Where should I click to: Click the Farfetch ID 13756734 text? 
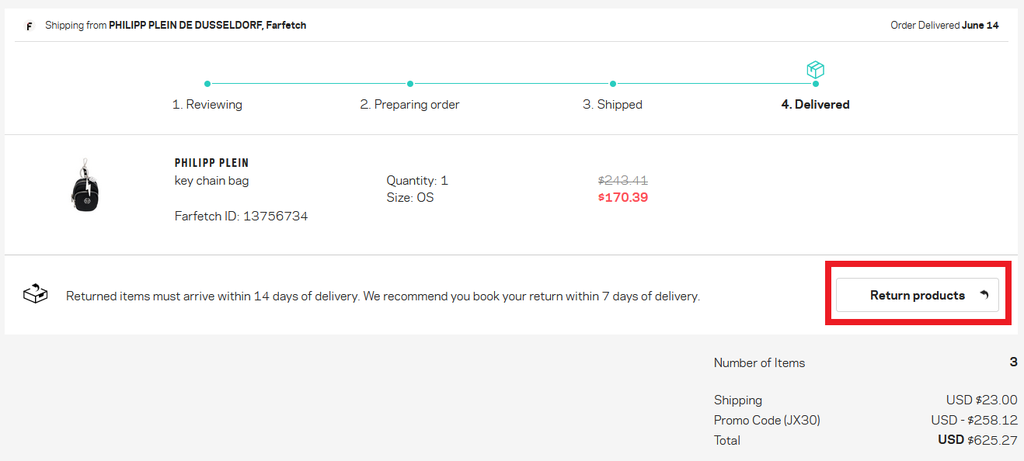click(241, 216)
